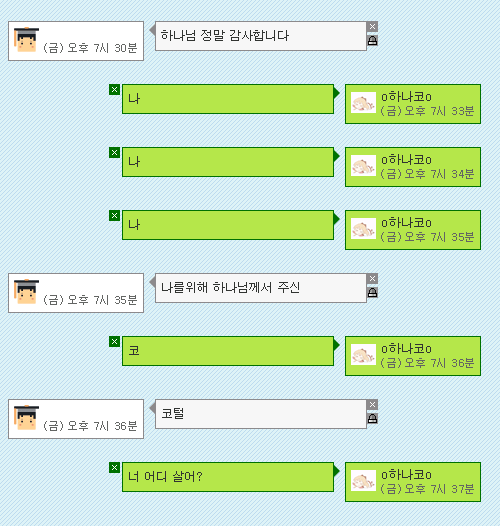This screenshot has width=500, height=526.
Task: Delete the '나' message sent at 7시 35분
Action: click(x=114, y=215)
